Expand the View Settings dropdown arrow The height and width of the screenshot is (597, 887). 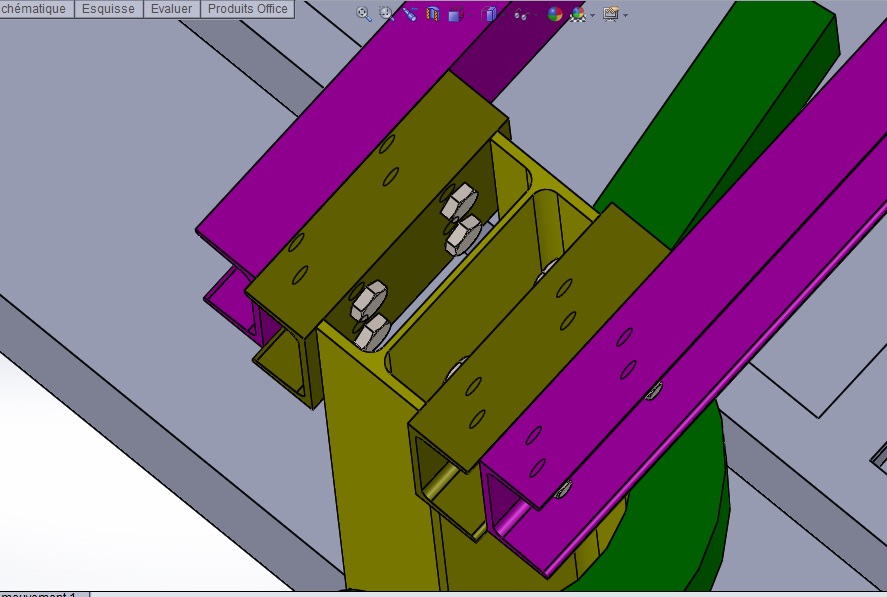tap(625, 15)
